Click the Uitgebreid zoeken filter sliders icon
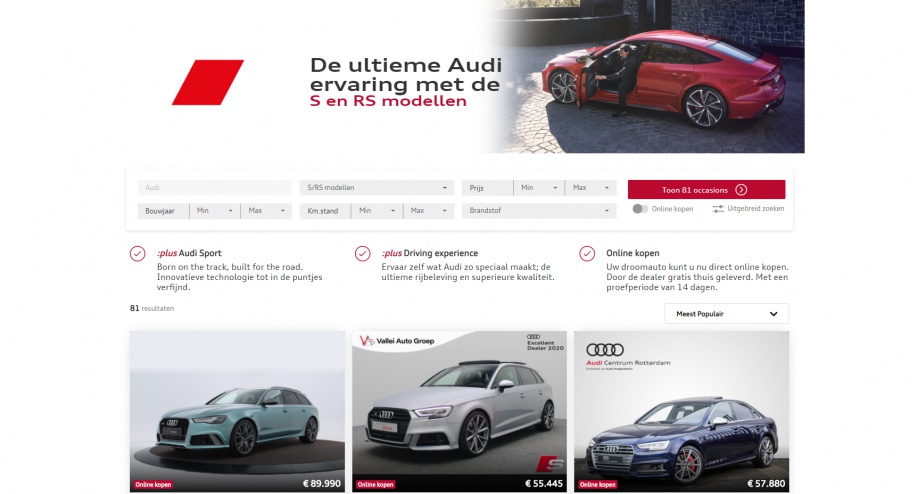Screen dimensions: 918x494 (718, 209)
